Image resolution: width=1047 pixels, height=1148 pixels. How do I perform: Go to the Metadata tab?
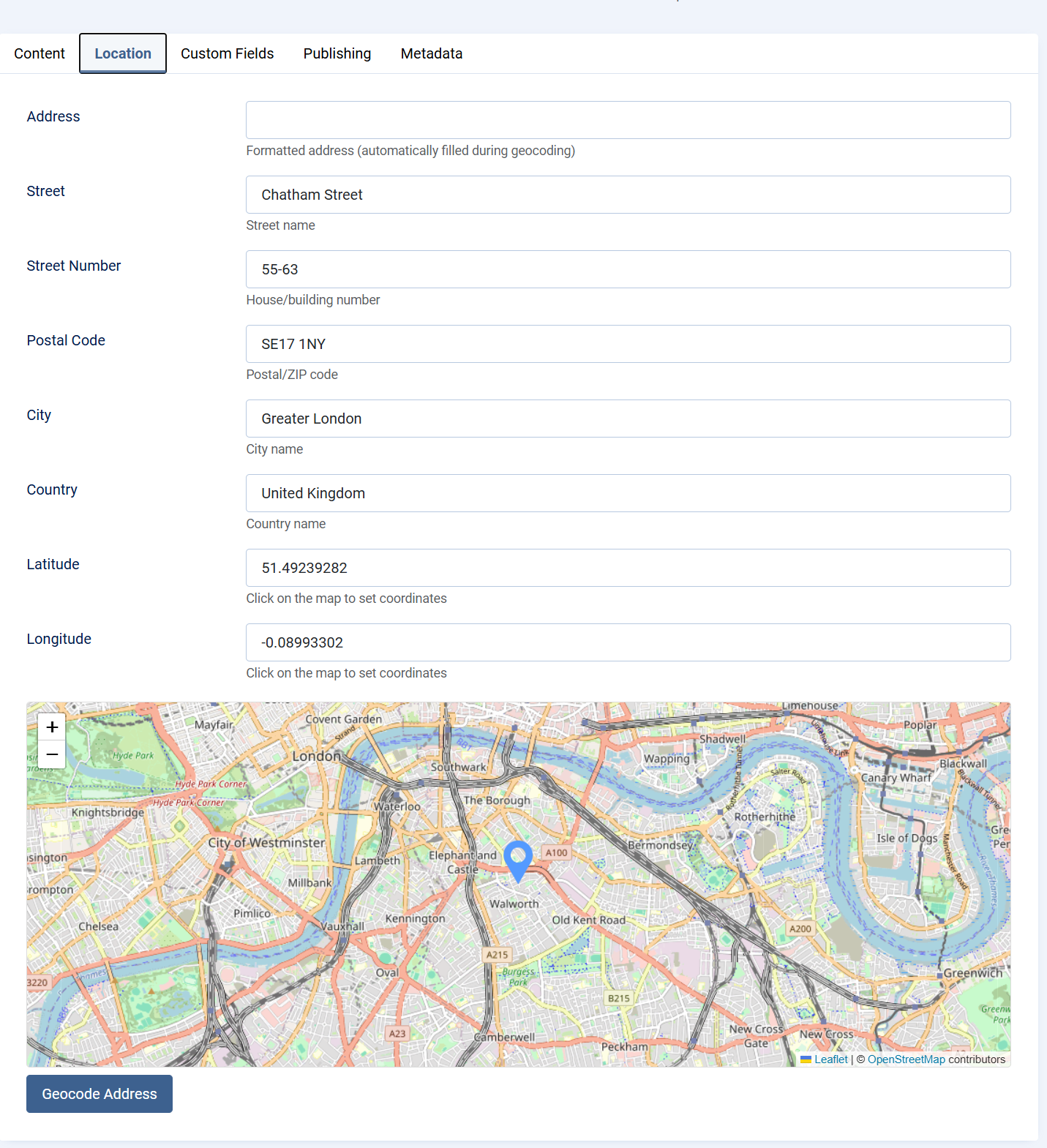(431, 53)
